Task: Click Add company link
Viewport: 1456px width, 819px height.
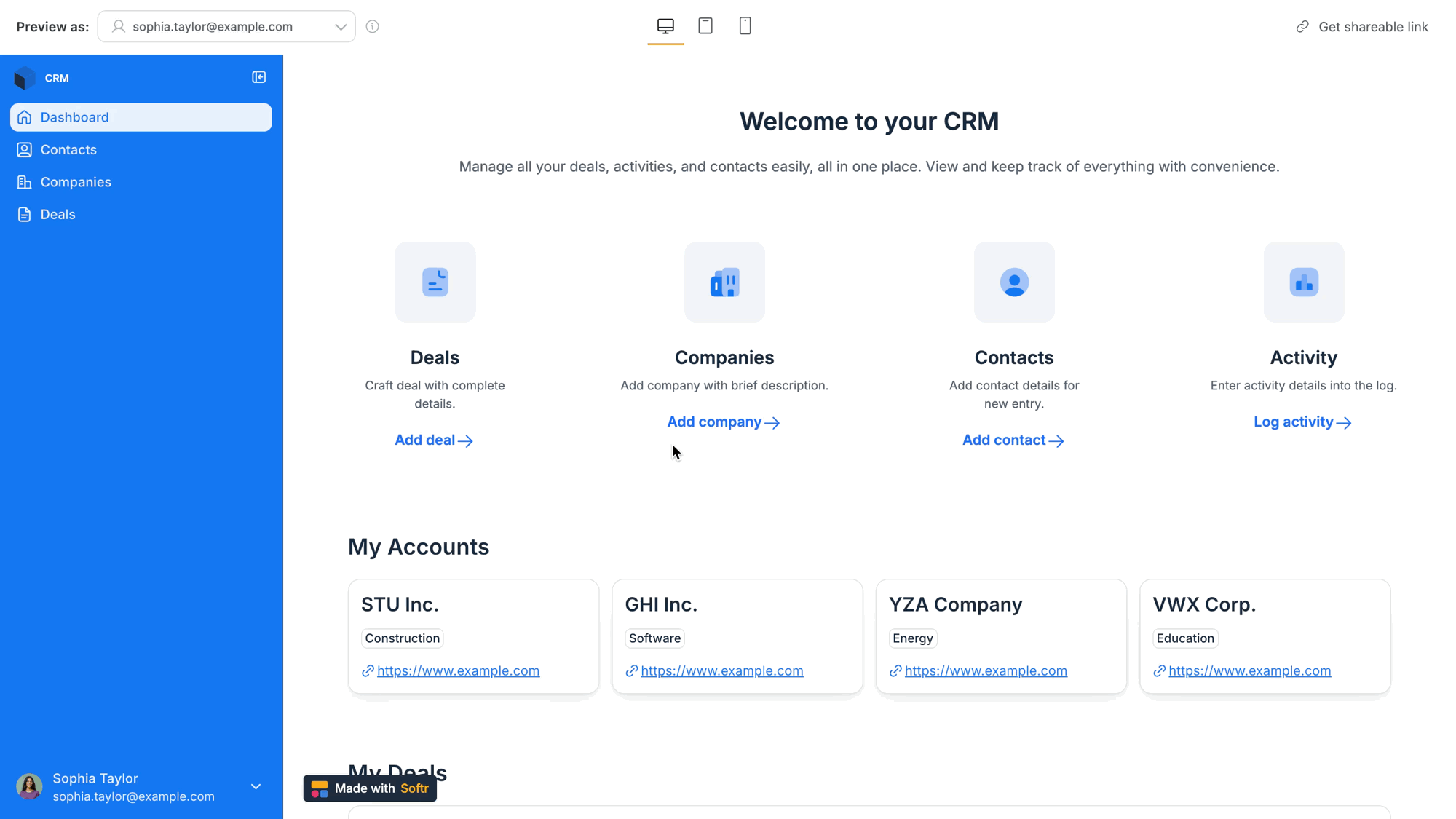Action: pos(723,422)
